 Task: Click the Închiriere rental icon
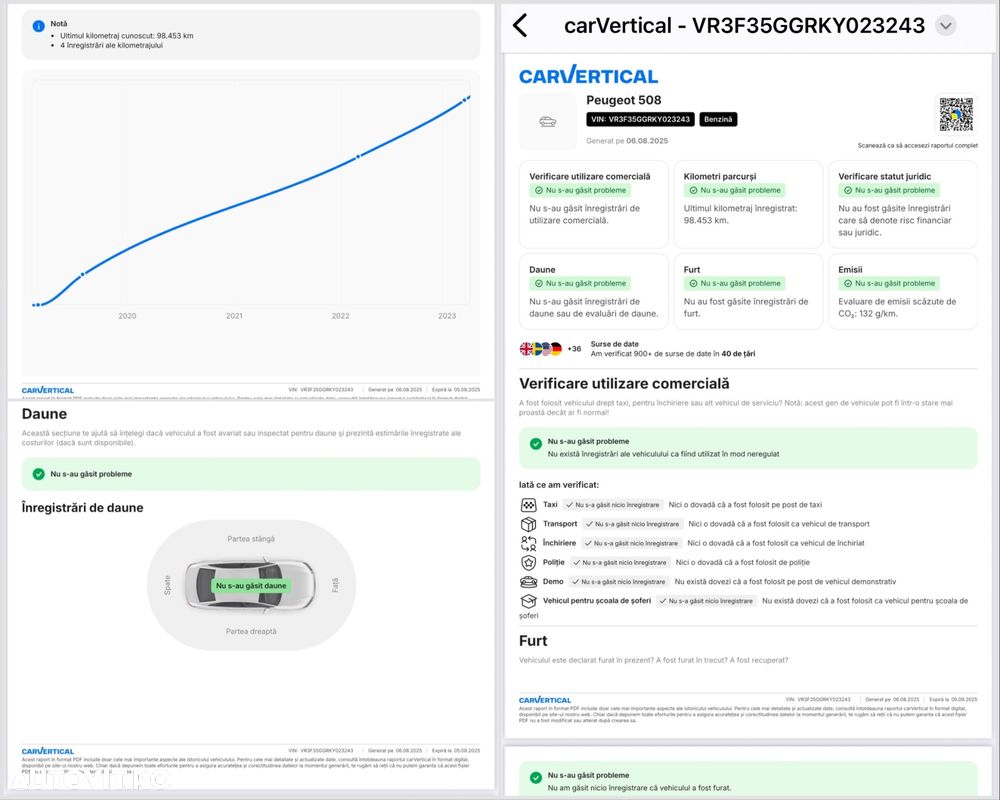click(528, 544)
